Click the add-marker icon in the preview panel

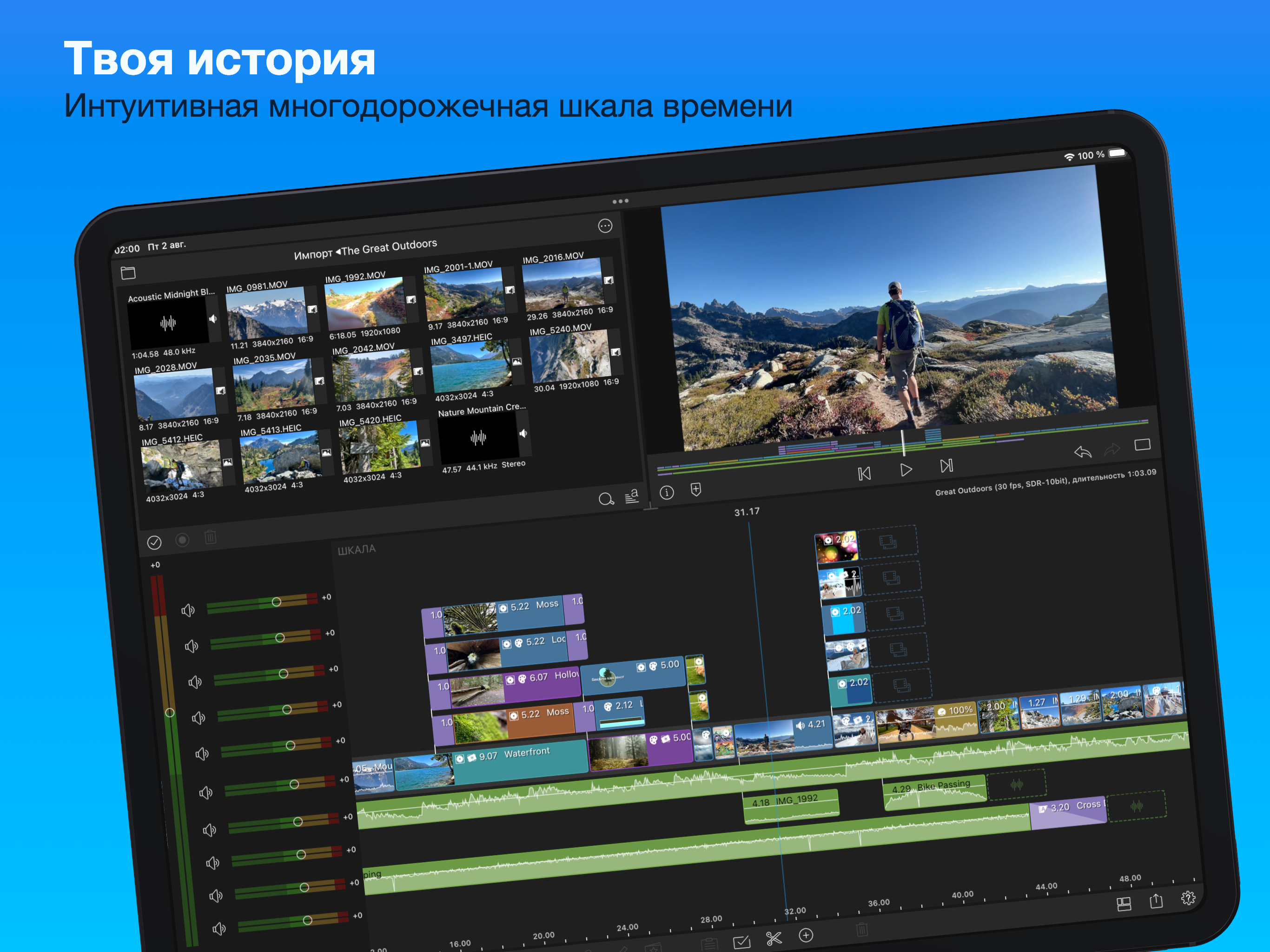695,489
